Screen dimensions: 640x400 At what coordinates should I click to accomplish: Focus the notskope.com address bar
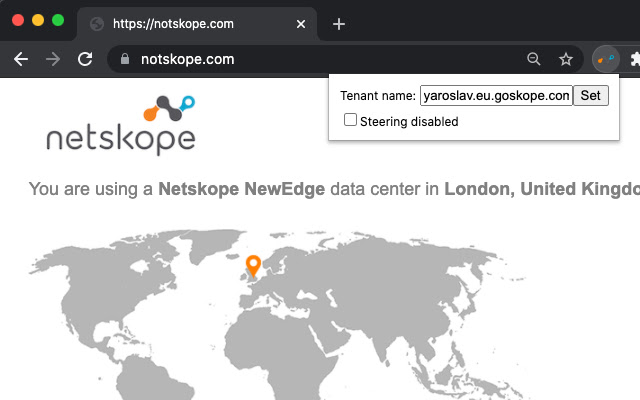pyautogui.click(x=320, y=59)
